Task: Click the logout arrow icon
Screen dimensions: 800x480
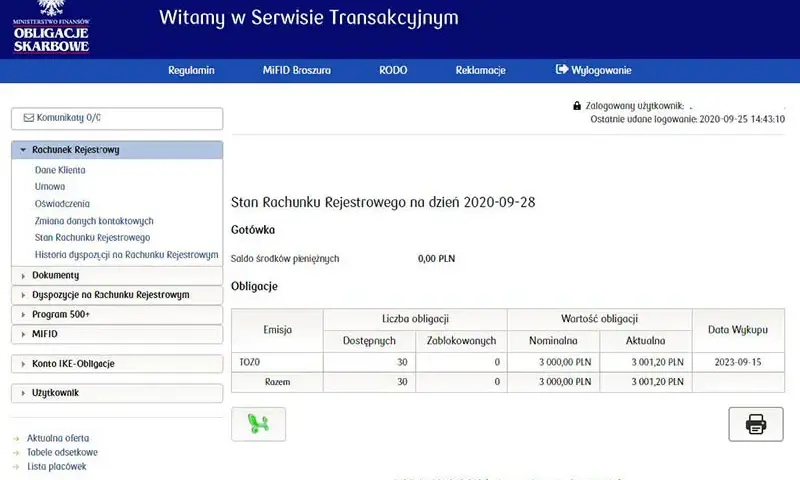Action: pos(562,69)
